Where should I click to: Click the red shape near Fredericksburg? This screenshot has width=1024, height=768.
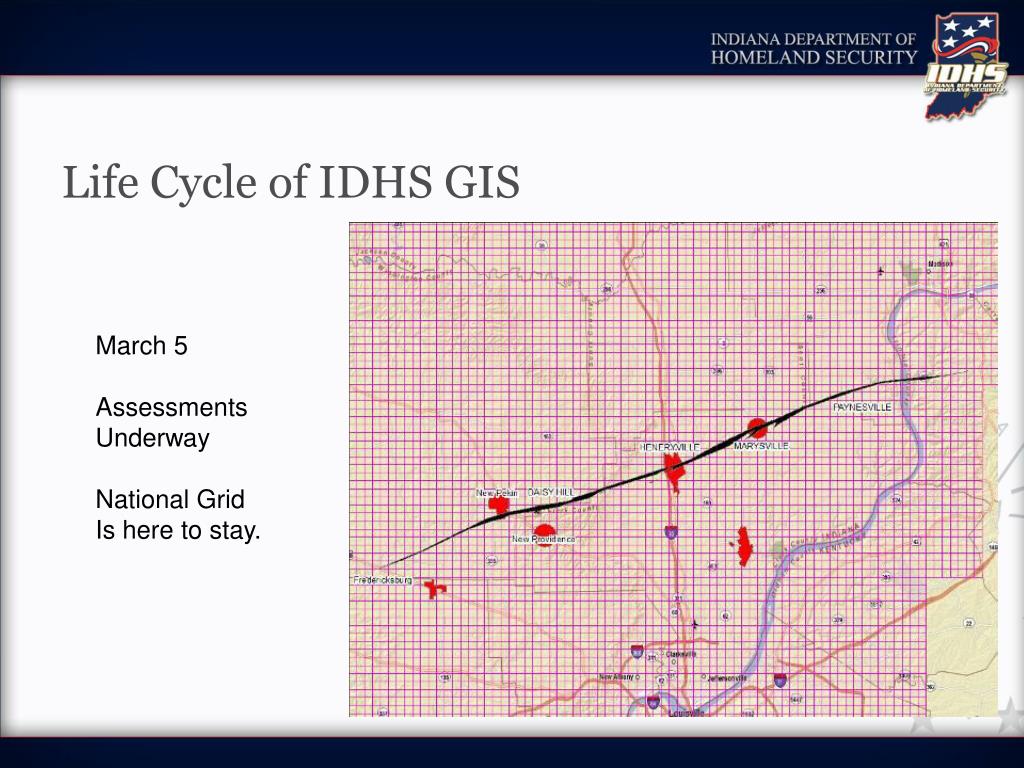(434, 589)
